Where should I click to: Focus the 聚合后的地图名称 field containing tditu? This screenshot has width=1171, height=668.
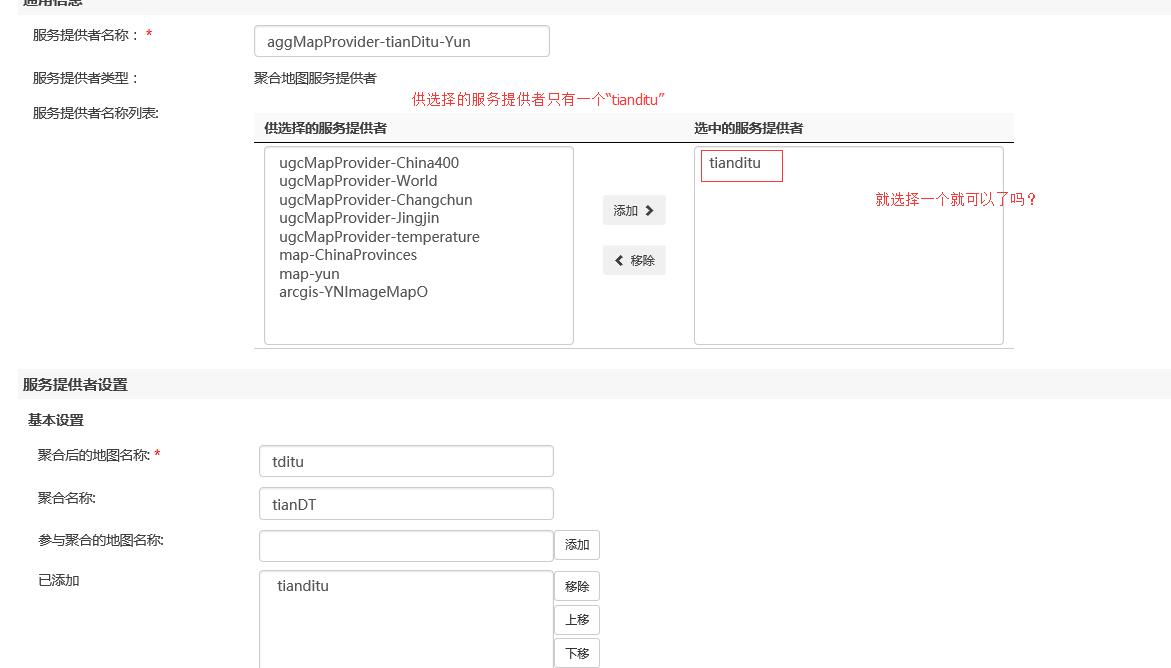pos(406,461)
